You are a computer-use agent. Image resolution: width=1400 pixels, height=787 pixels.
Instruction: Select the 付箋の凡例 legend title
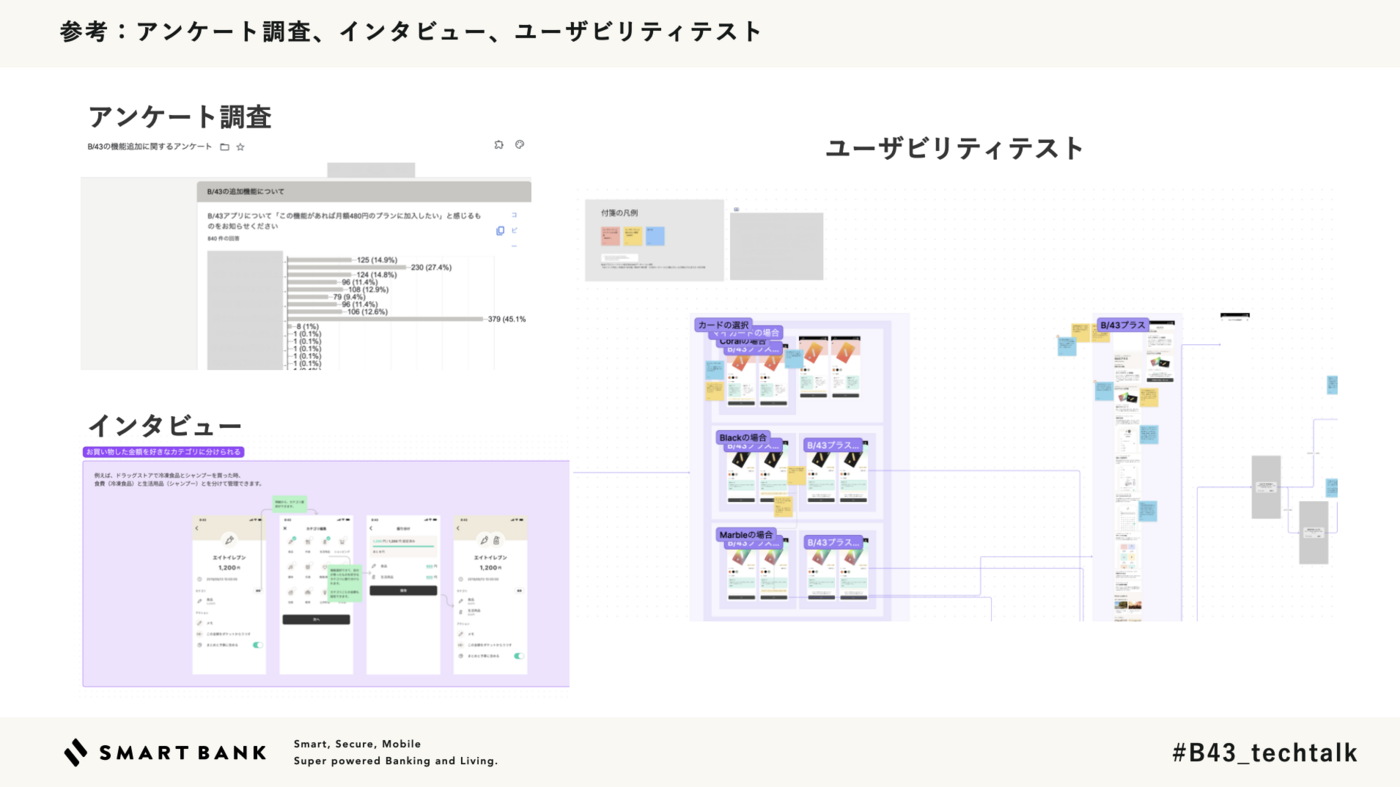coord(619,213)
